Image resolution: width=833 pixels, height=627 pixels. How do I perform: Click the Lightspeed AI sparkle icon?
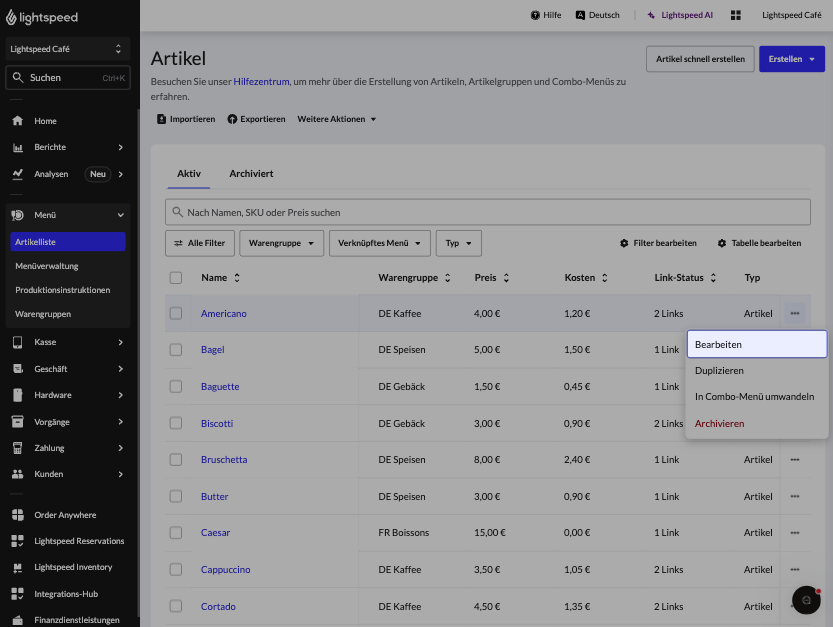point(651,15)
